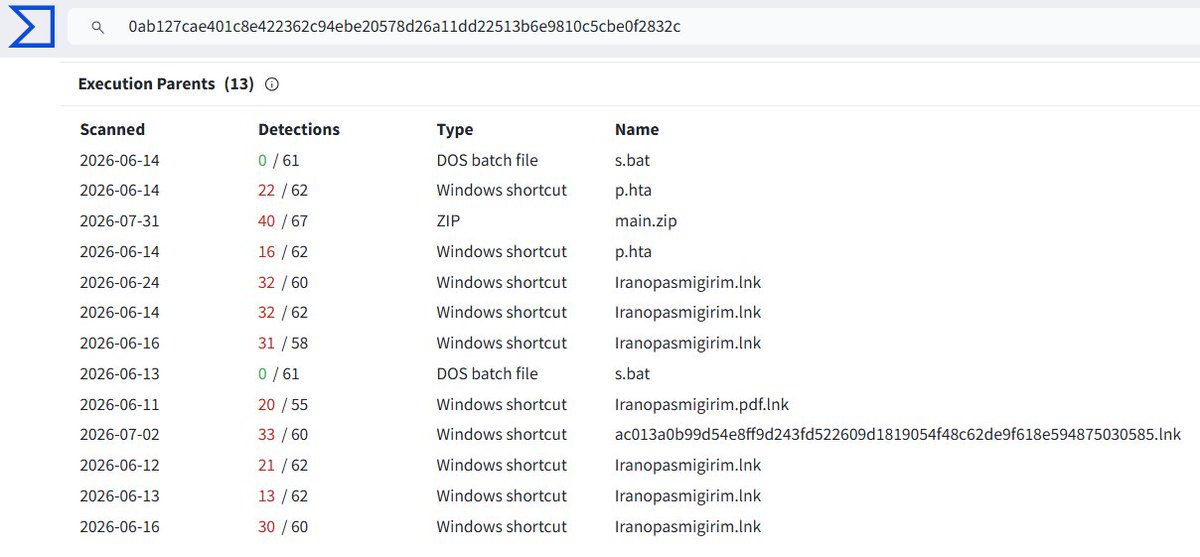Select 0 / 61 detections dated 2026-06-14

(279, 160)
